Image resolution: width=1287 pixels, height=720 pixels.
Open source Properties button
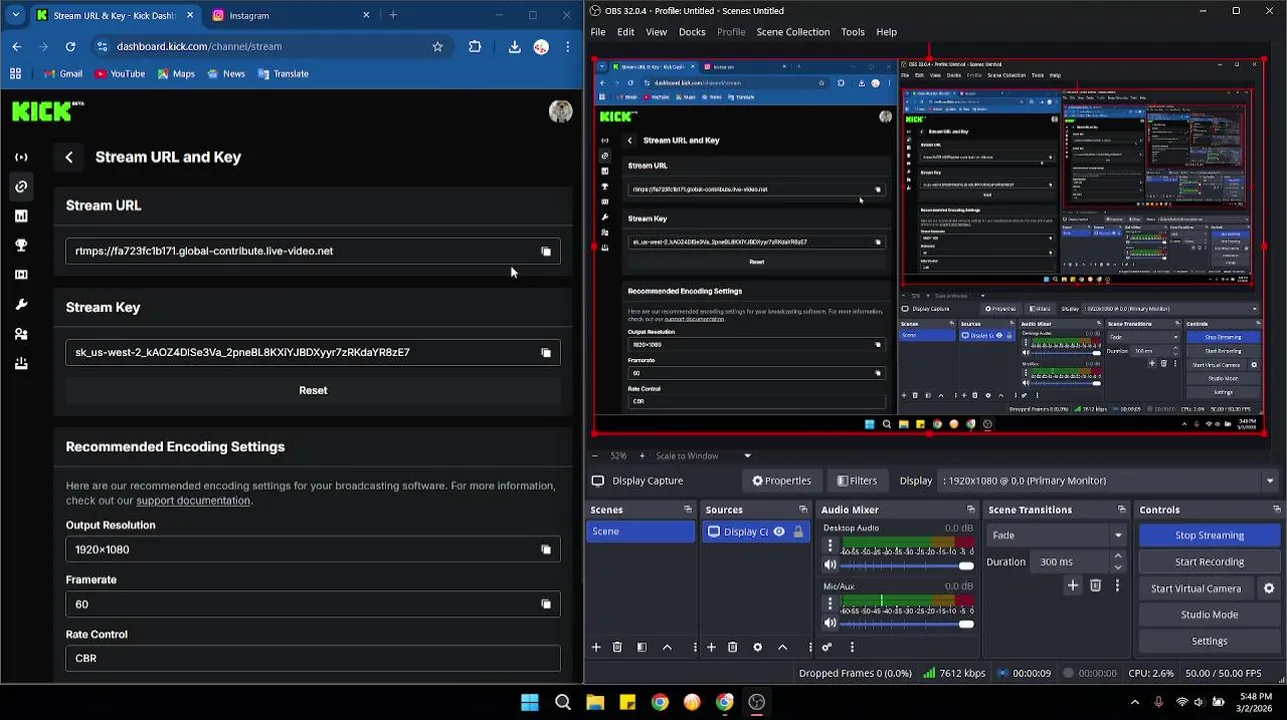point(782,481)
